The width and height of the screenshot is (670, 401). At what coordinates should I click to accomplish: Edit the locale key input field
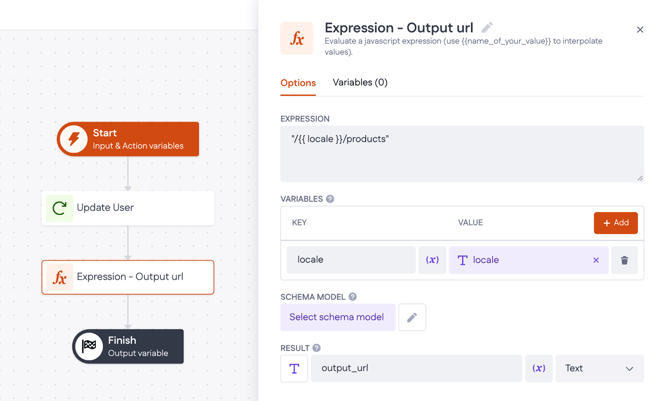point(350,260)
